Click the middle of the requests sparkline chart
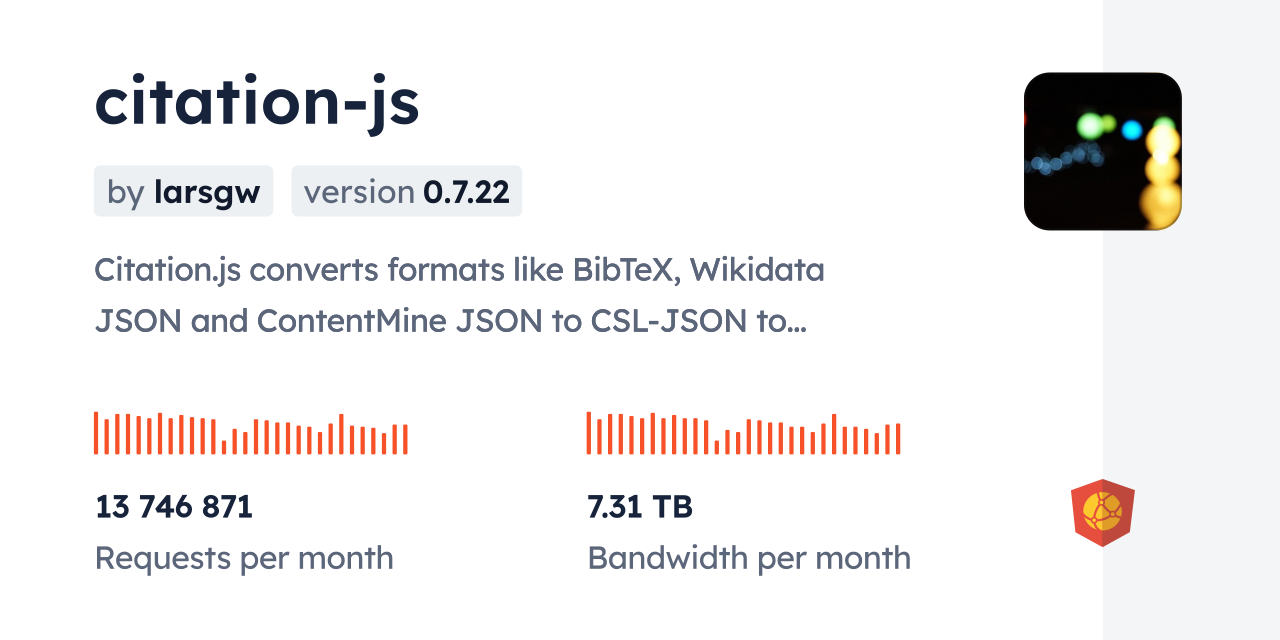Viewport: 1280px width, 640px height. tap(250, 435)
